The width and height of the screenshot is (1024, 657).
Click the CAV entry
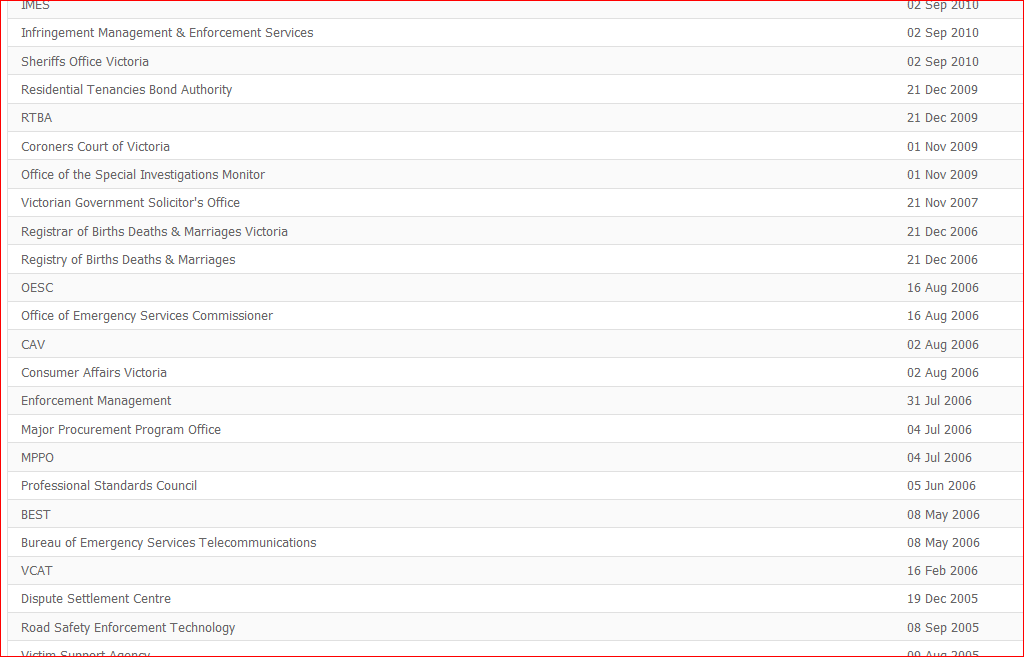33,345
